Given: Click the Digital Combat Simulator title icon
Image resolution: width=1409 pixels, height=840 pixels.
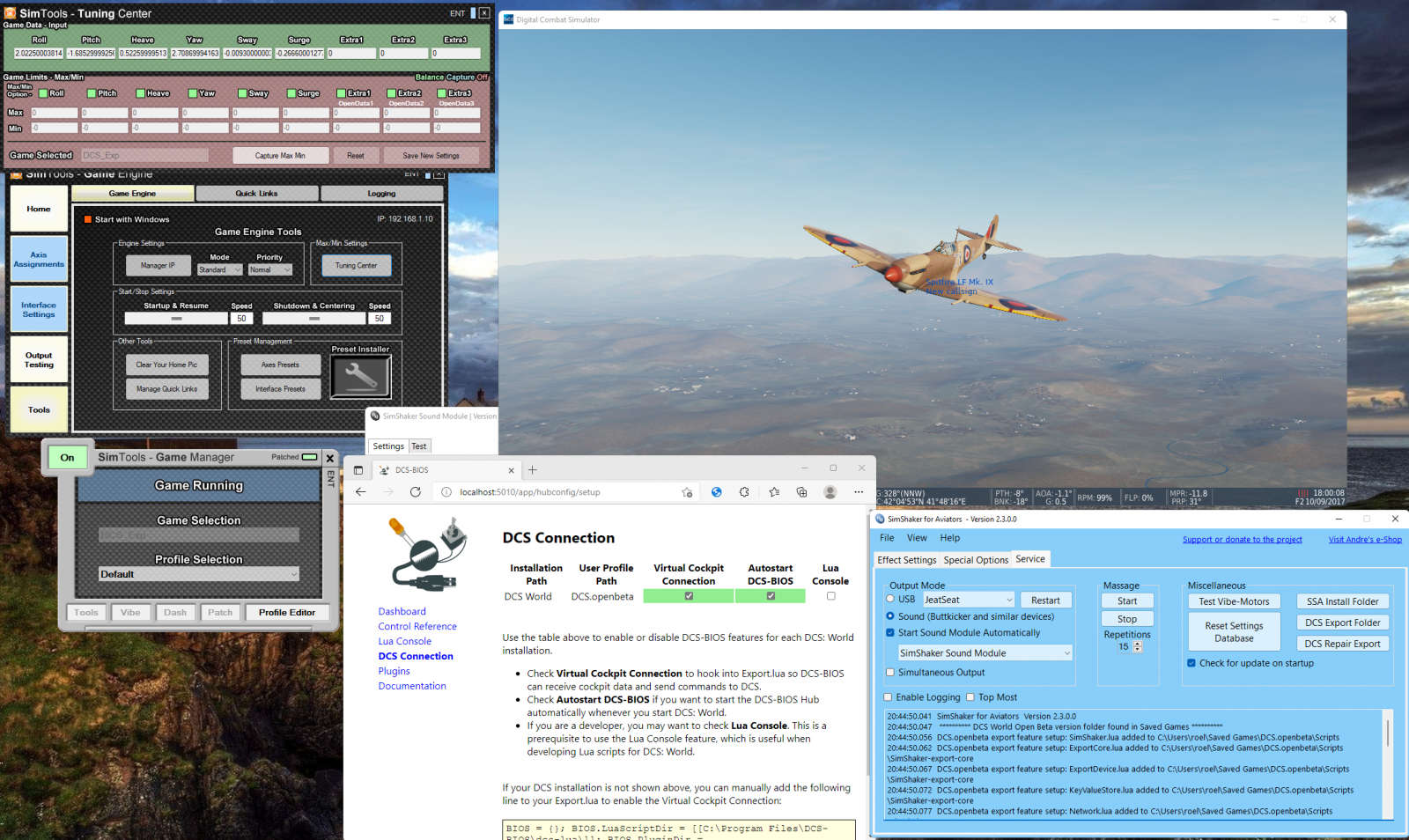Looking at the screenshot, I should [508, 19].
